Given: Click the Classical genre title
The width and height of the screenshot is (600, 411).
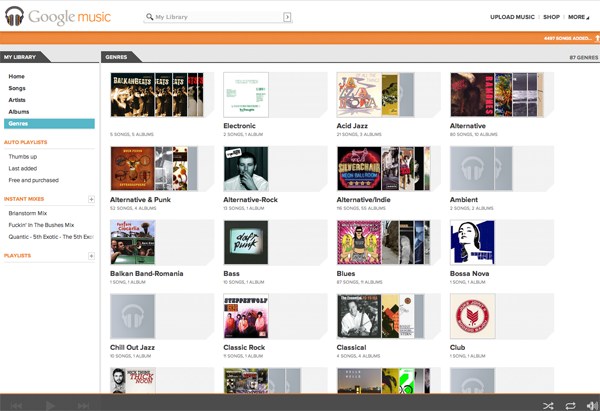Looking at the screenshot, I should point(351,347).
